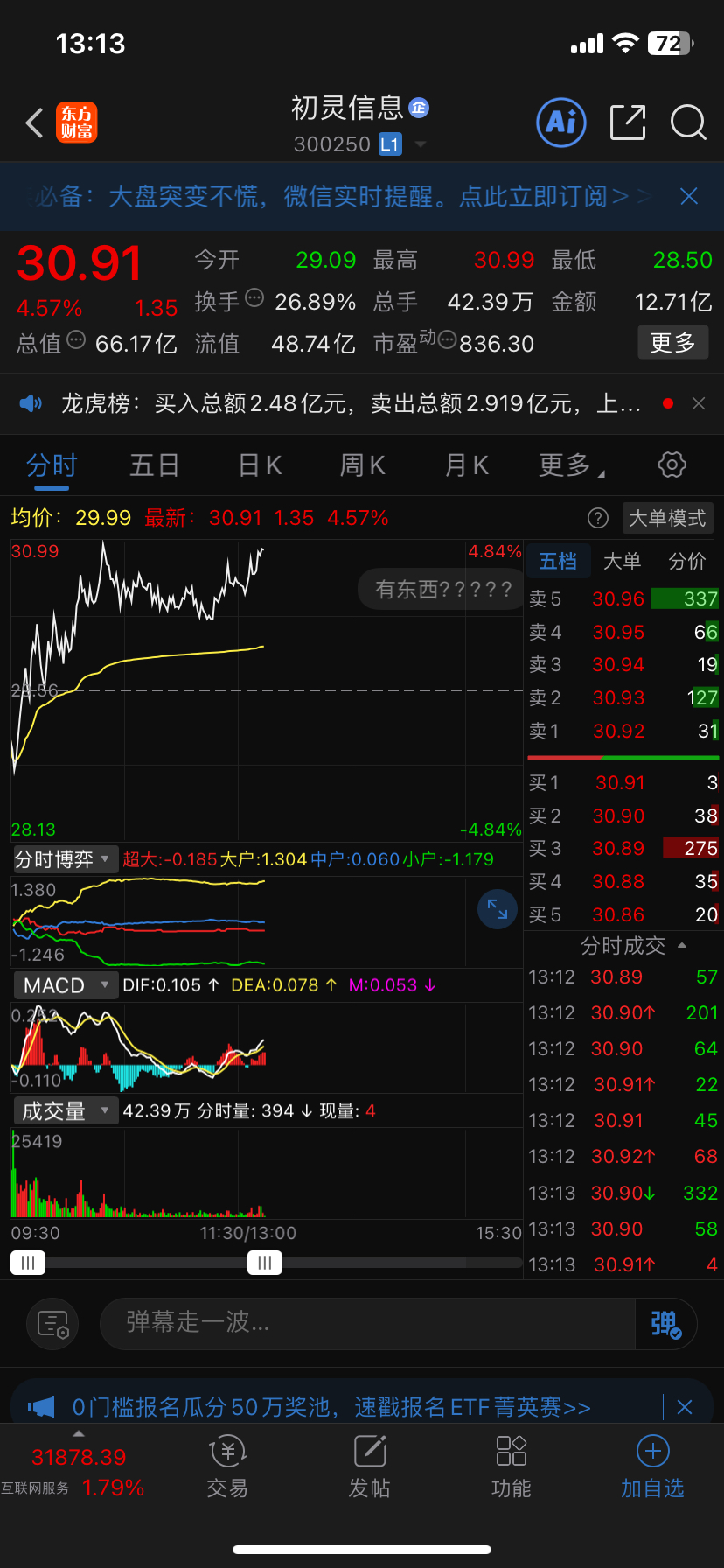This screenshot has height=1568, width=724.
Task: Close the 微信实时提醒 banner
Action: (689, 196)
